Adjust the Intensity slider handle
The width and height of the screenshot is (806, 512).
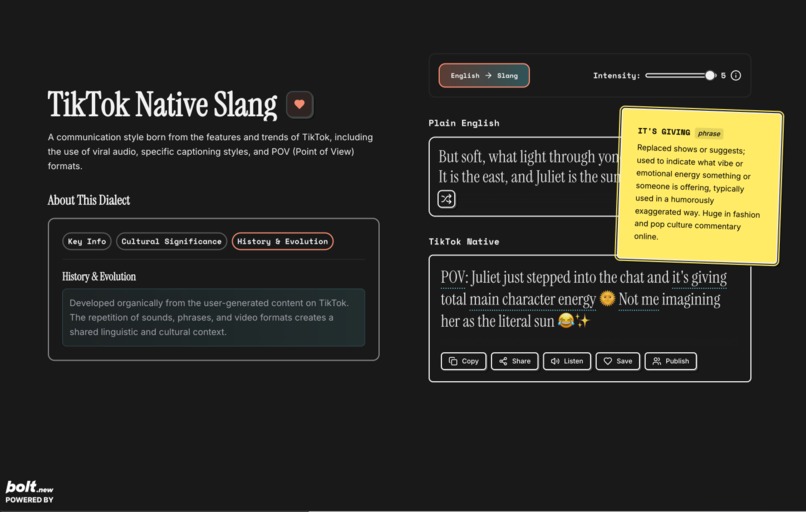tap(710, 76)
